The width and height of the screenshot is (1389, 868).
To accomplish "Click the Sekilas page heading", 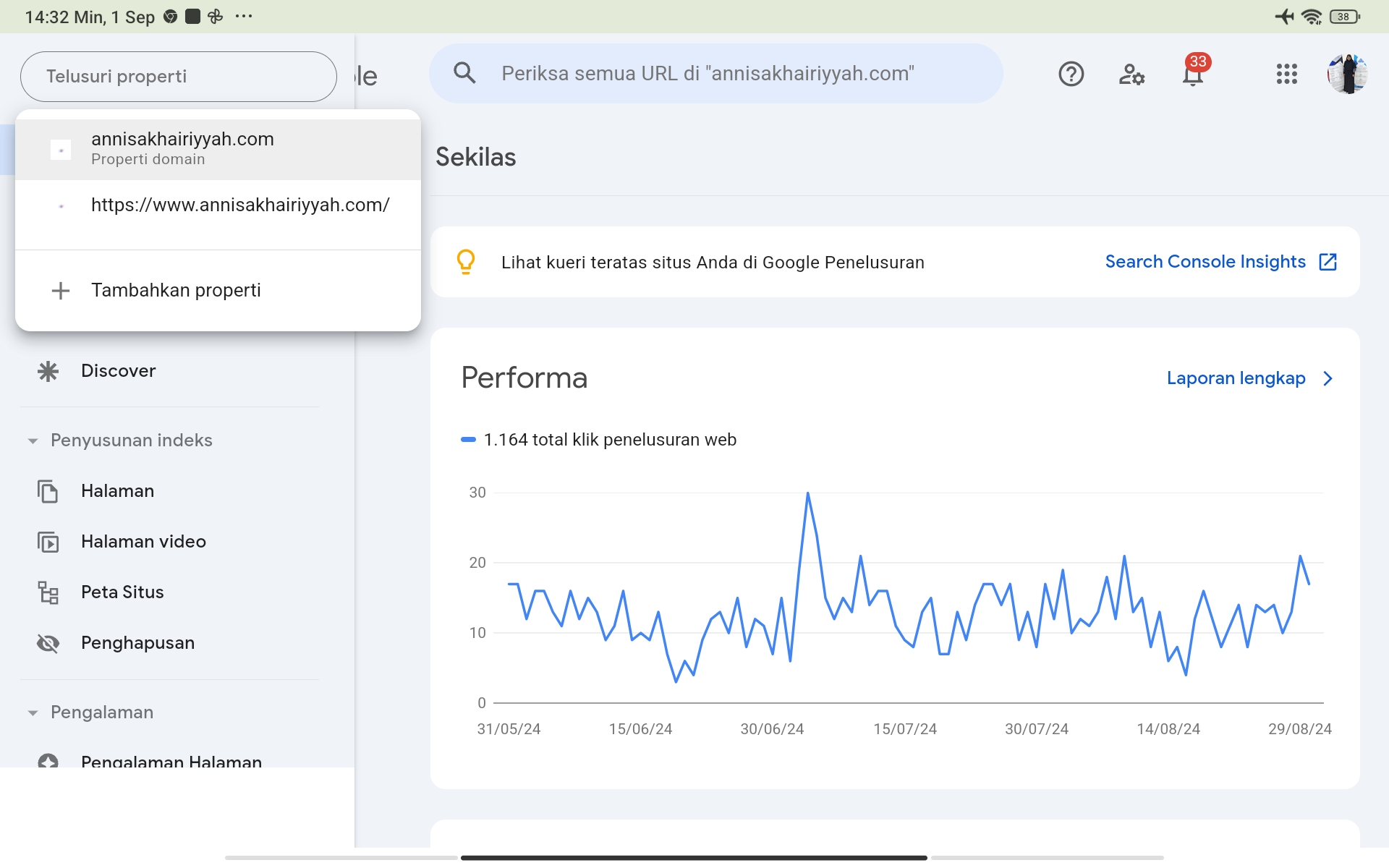I will point(476,157).
